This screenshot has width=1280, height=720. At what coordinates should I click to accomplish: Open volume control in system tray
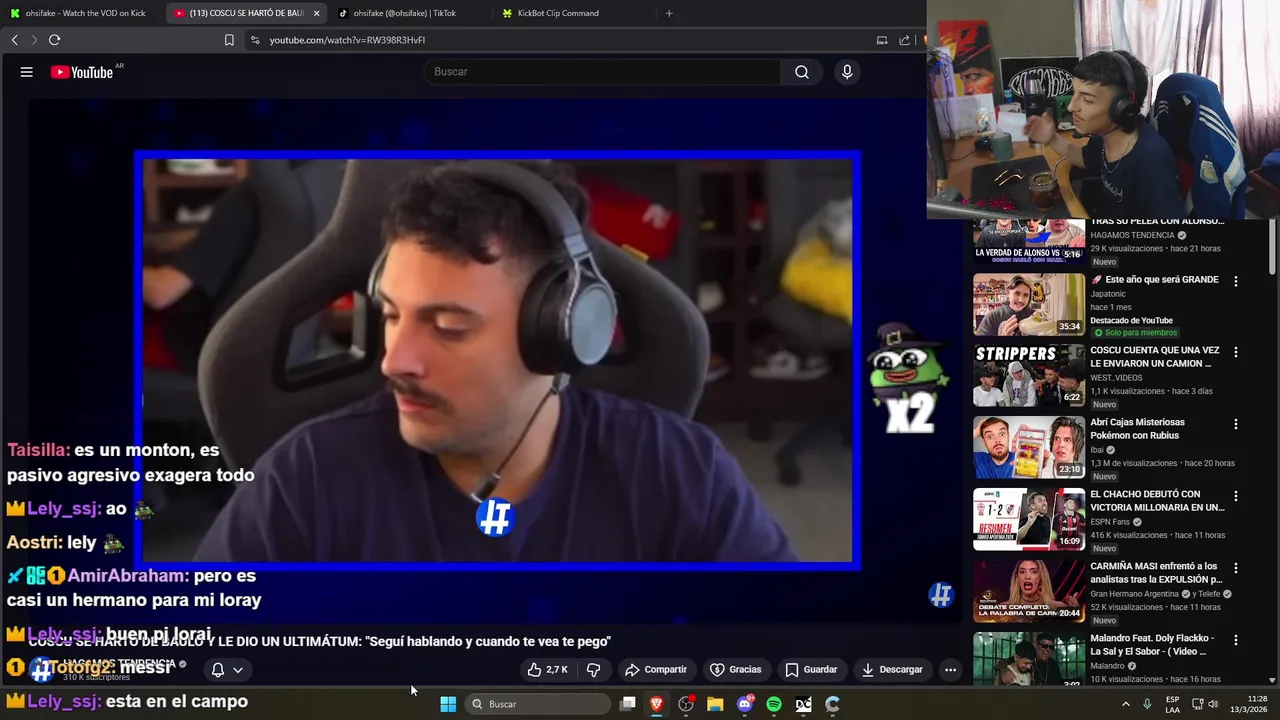click(x=1213, y=704)
